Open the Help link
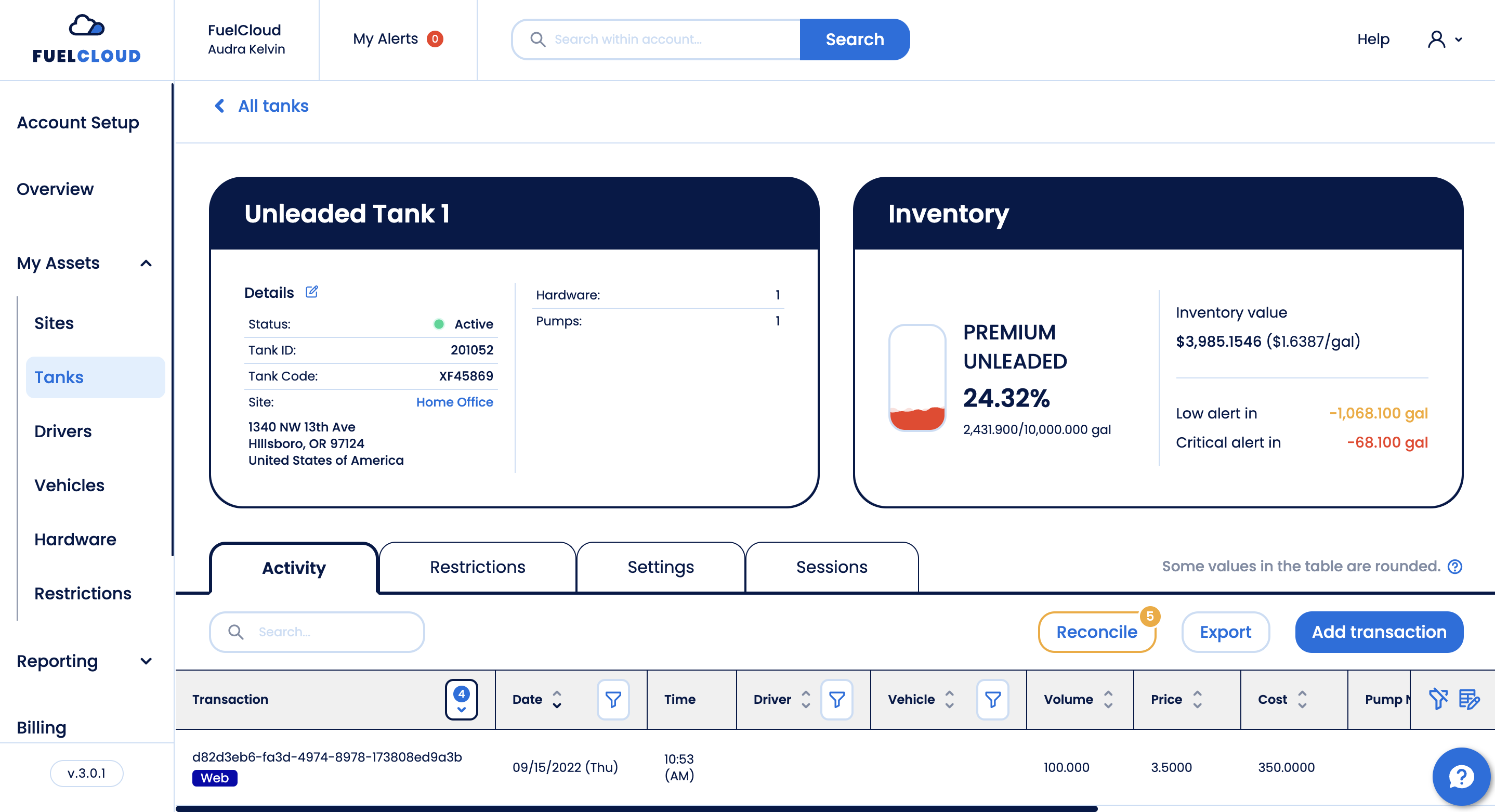Viewport: 1495px width, 812px height. [1372, 40]
